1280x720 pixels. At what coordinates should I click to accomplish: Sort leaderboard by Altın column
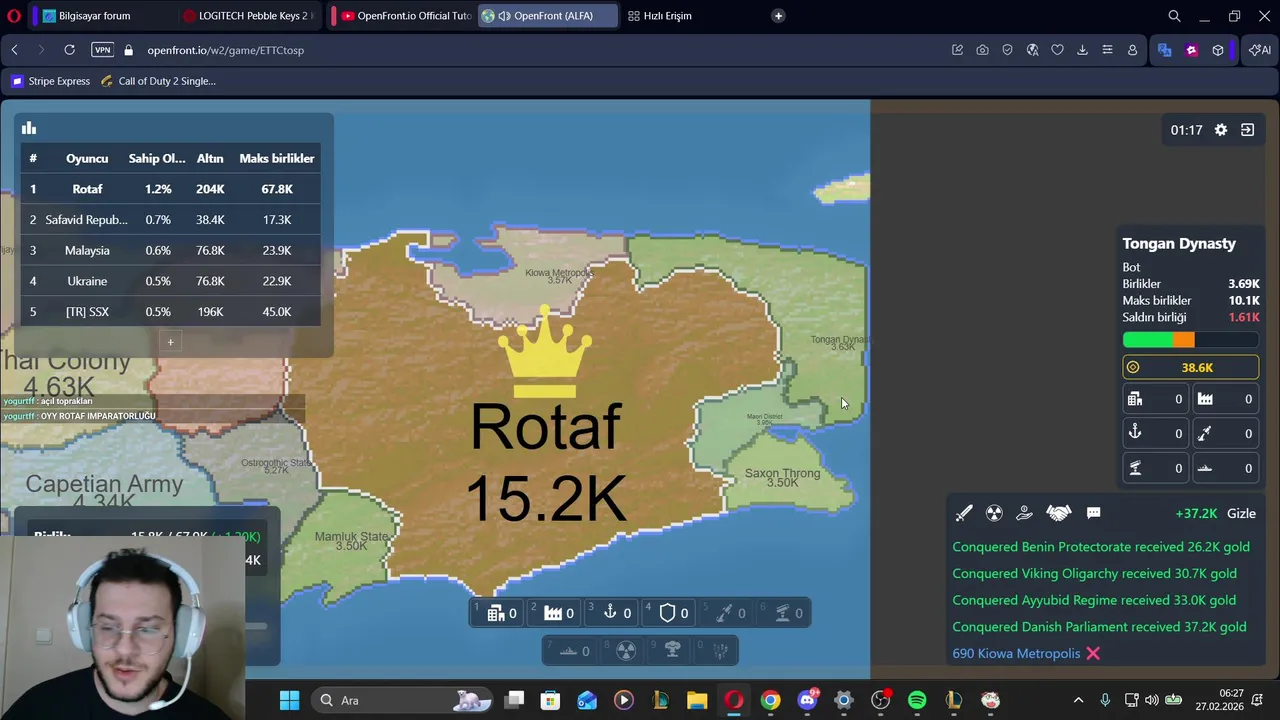pyautogui.click(x=210, y=158)
